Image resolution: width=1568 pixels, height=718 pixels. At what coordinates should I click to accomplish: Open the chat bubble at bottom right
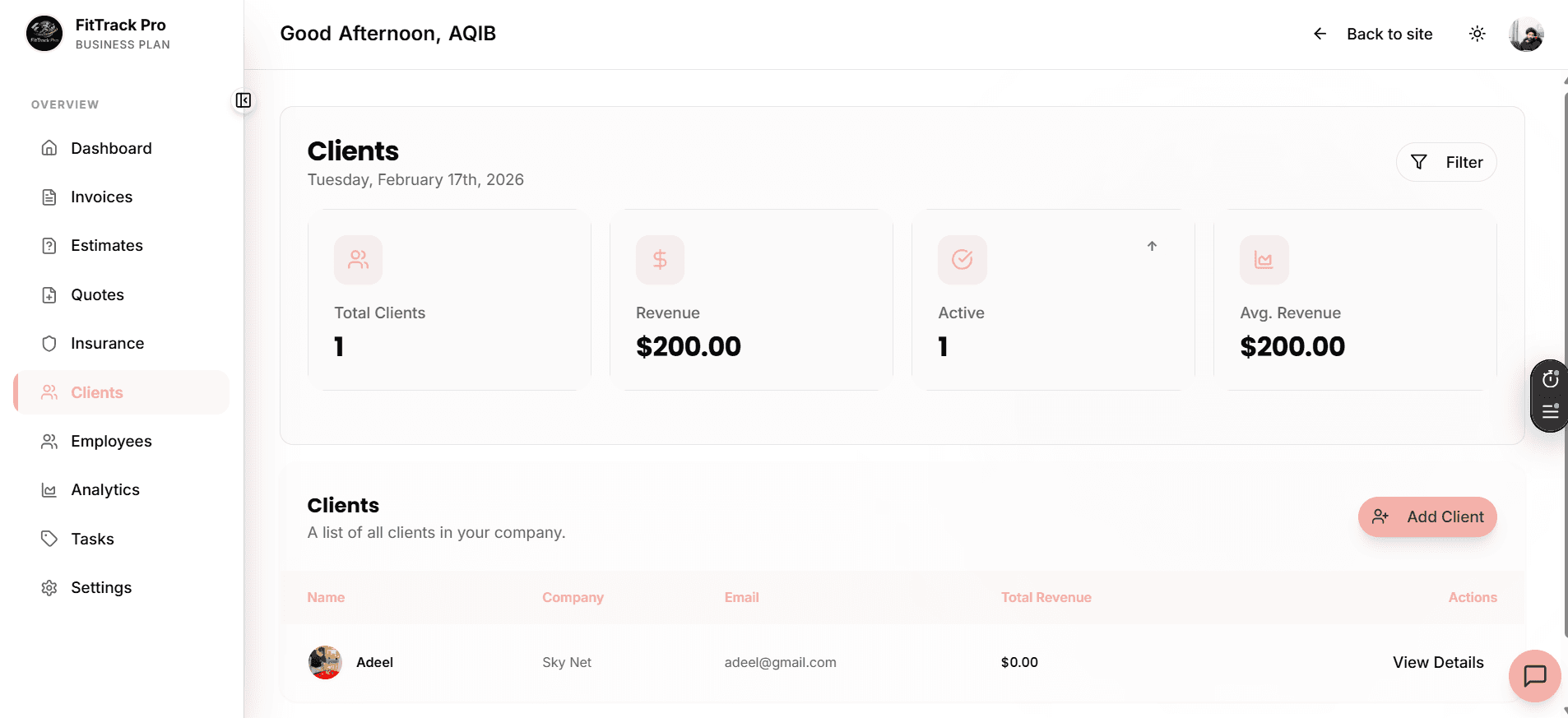1533,676
